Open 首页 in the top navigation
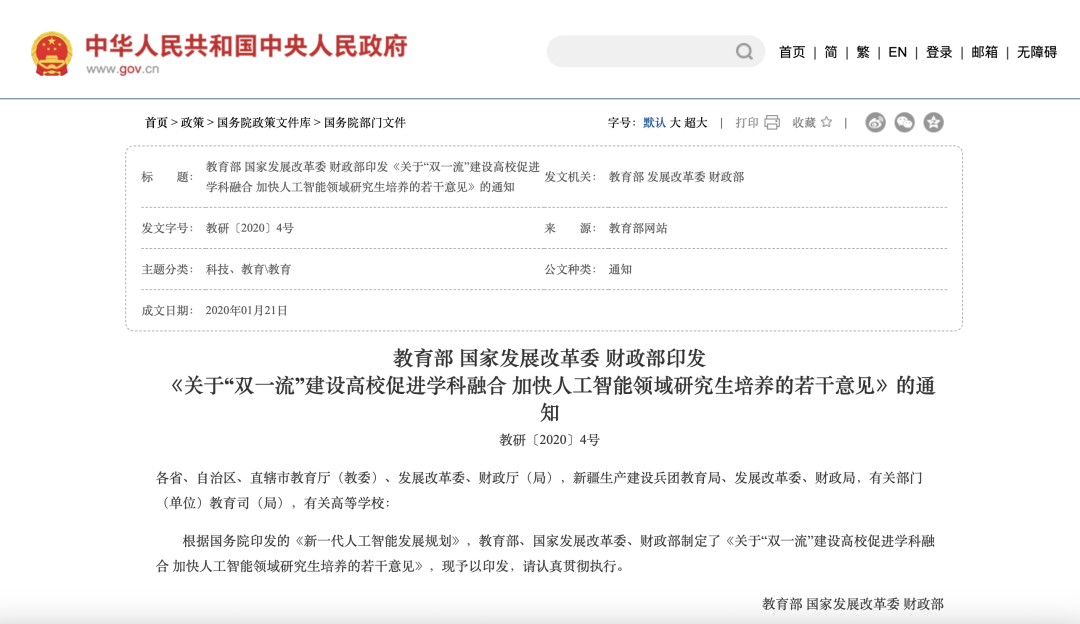 (x=792, y=52)
